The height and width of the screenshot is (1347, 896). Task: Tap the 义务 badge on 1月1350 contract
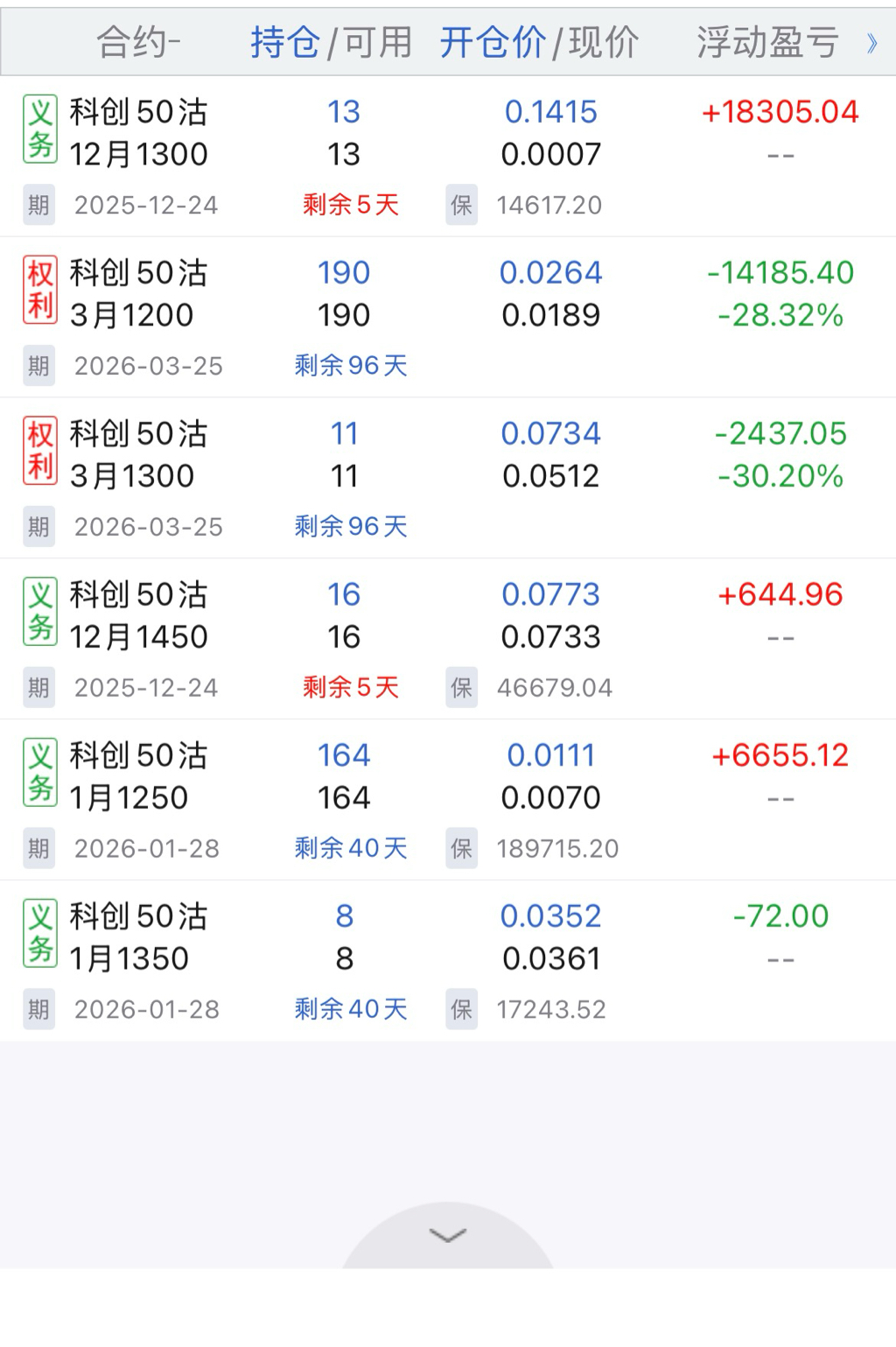40,934
